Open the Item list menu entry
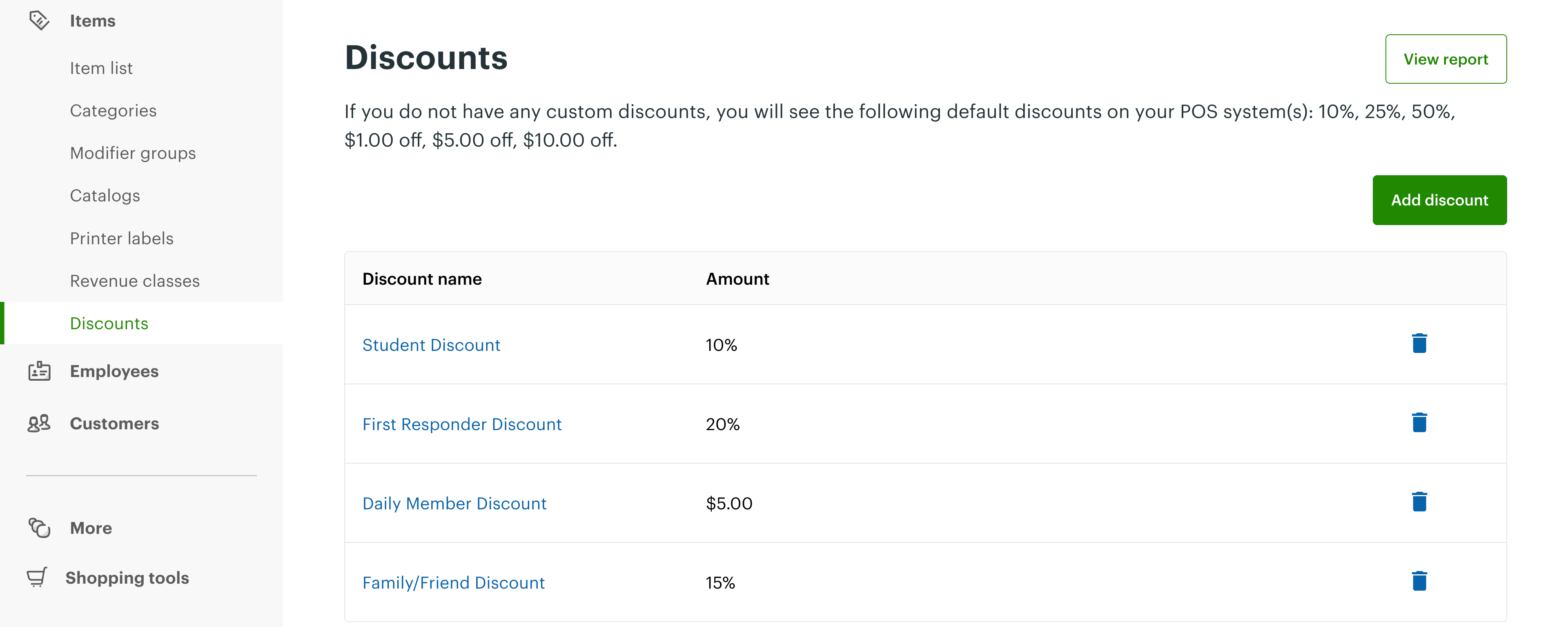 [101, 68]
